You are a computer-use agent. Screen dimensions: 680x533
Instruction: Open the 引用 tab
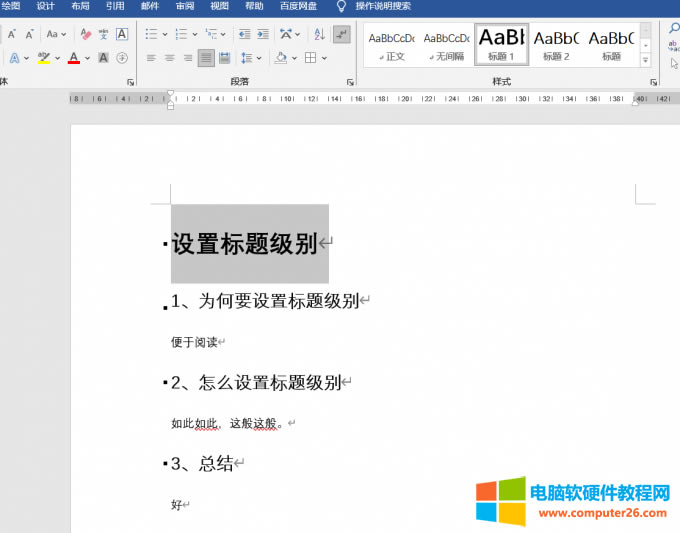[115, 6]
